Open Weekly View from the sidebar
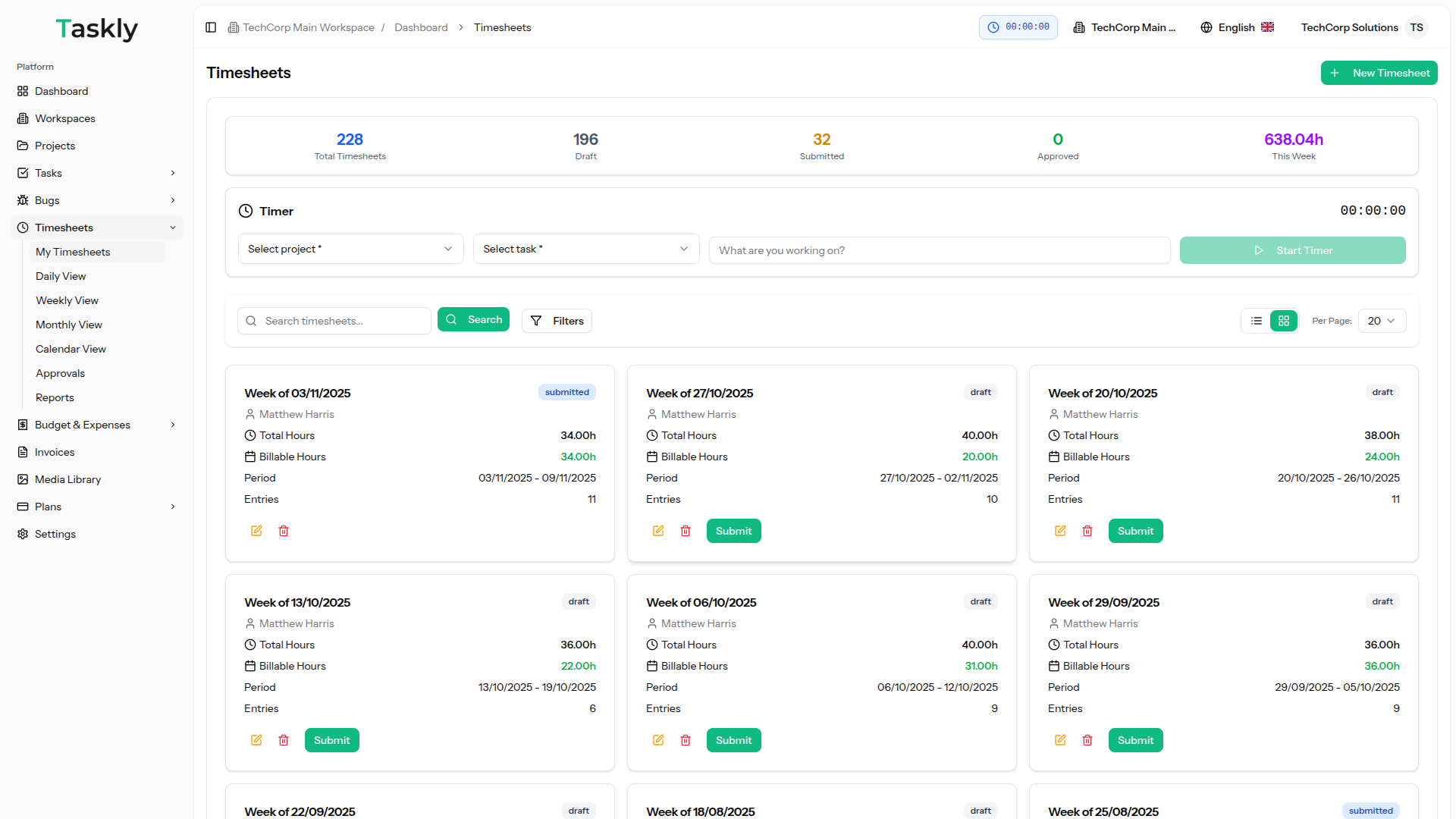The width and height of the screenshot is (1456, 819). pyautogui.click(x=67, y=300)
